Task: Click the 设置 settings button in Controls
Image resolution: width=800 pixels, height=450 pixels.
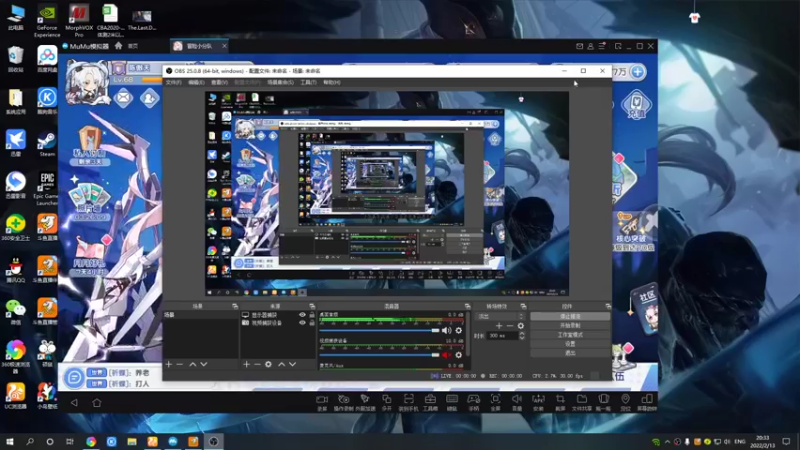Action: (570, 344)
